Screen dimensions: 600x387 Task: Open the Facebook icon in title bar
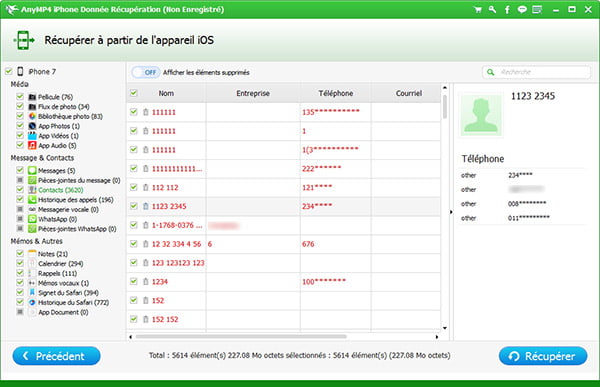click(x=507, y=10)
